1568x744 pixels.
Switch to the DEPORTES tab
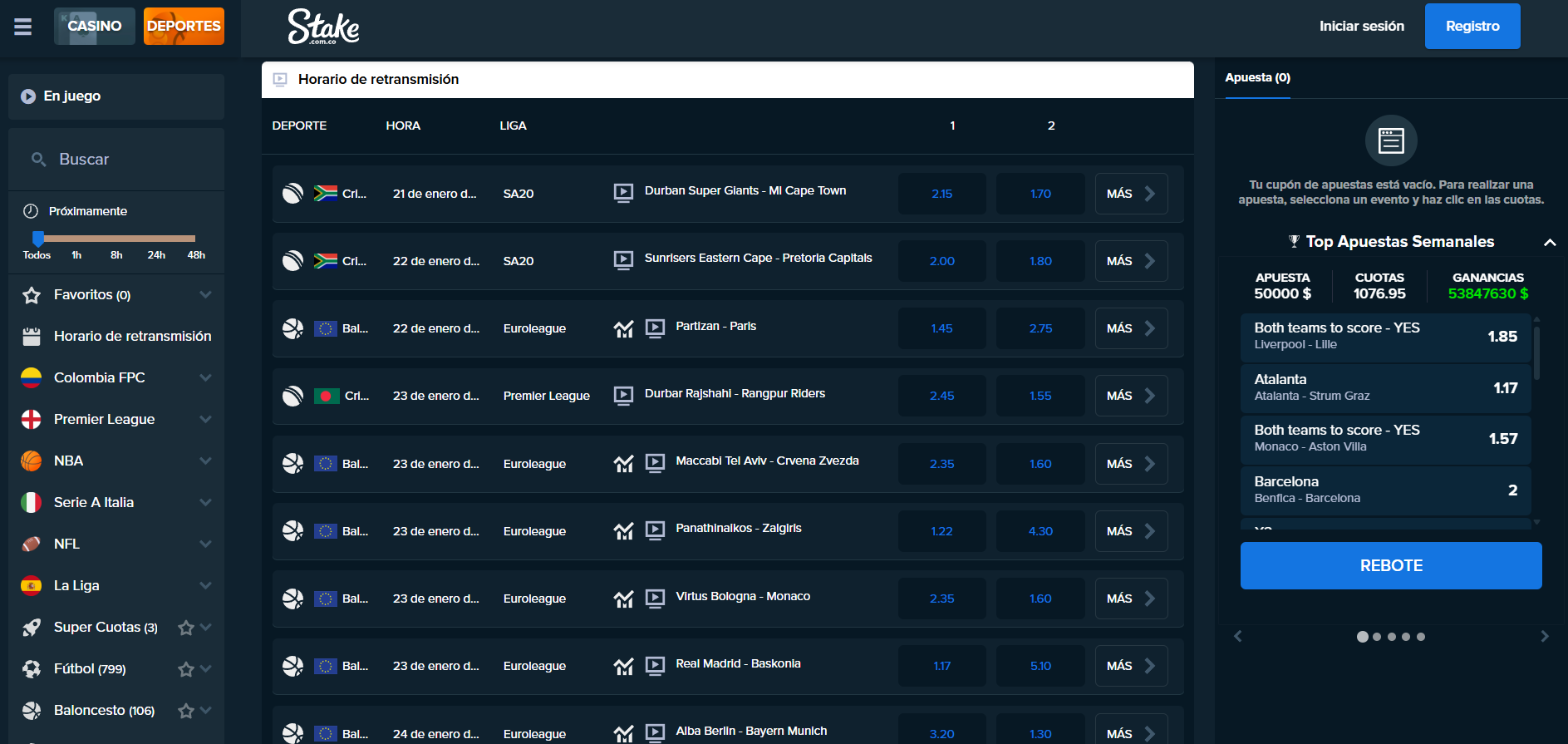click(x=184, y=26)
